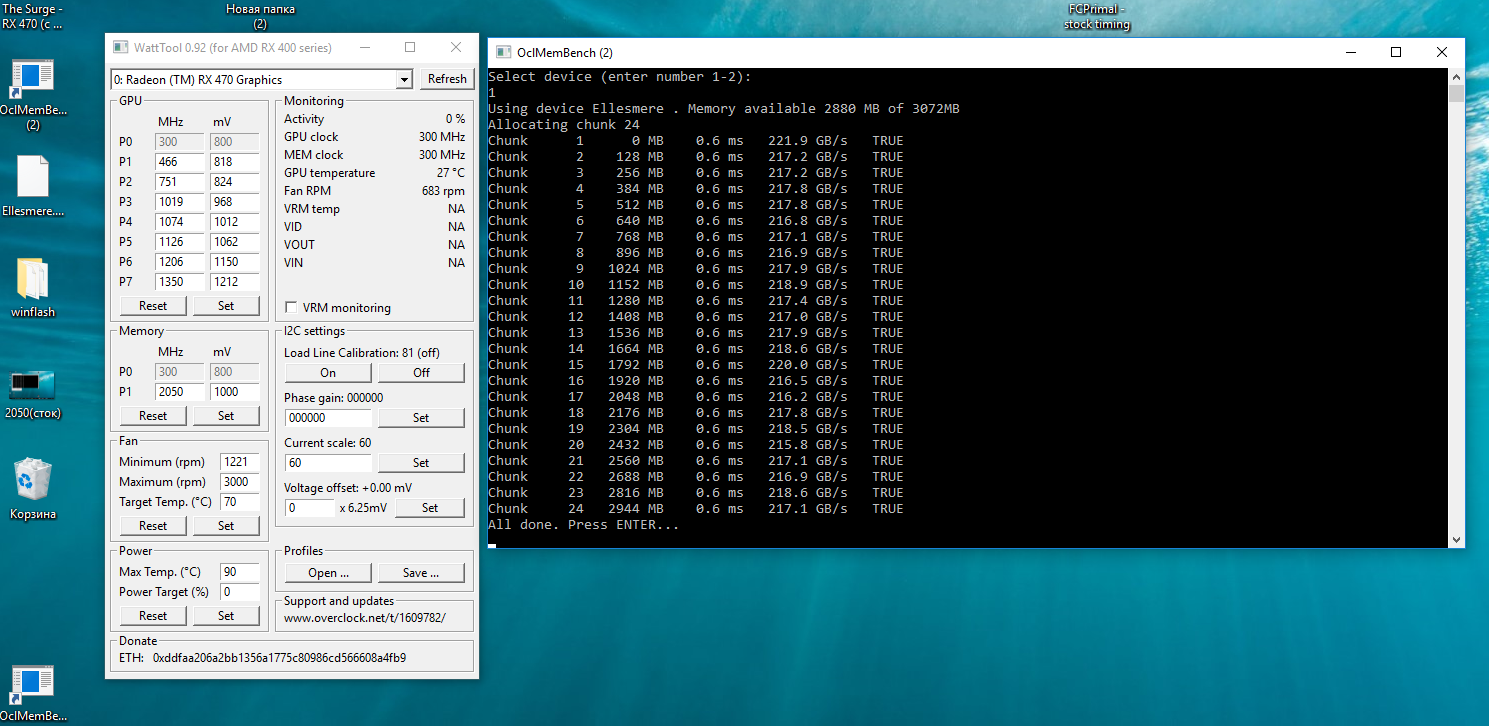Image resolution: width=1489 pixels, height=726 pixels.
Task: Click Set in the Power group
Action: (x=226, y=616)
